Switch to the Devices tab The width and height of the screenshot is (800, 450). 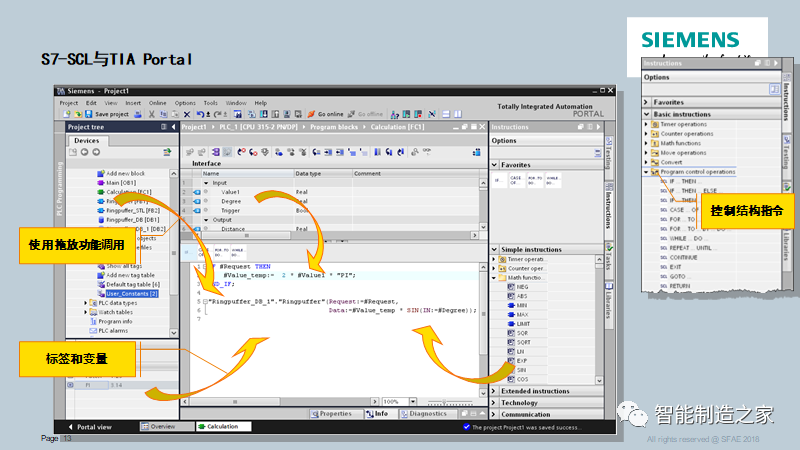coord(87,140)
